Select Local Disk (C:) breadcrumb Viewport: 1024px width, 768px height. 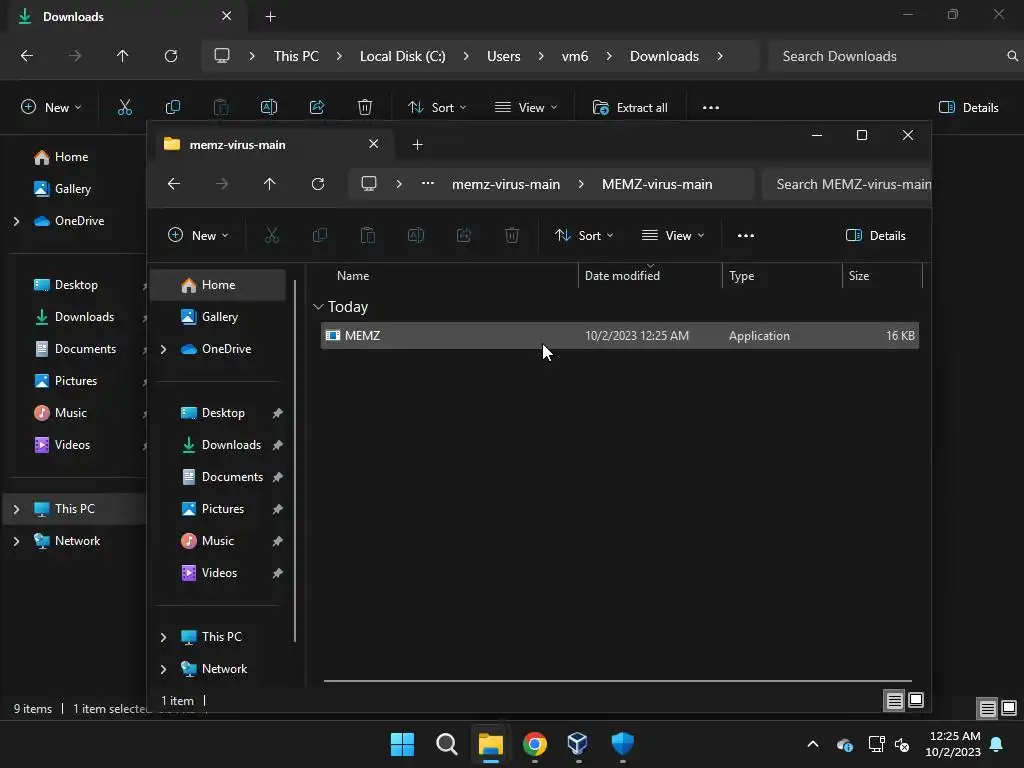(x=402, y=56)
